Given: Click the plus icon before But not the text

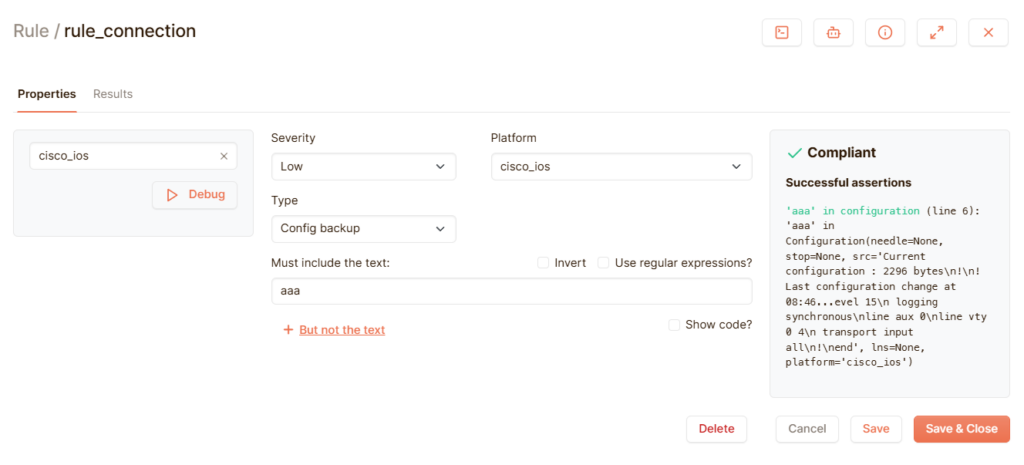Looking at the screenshot, I should point(288,330).
